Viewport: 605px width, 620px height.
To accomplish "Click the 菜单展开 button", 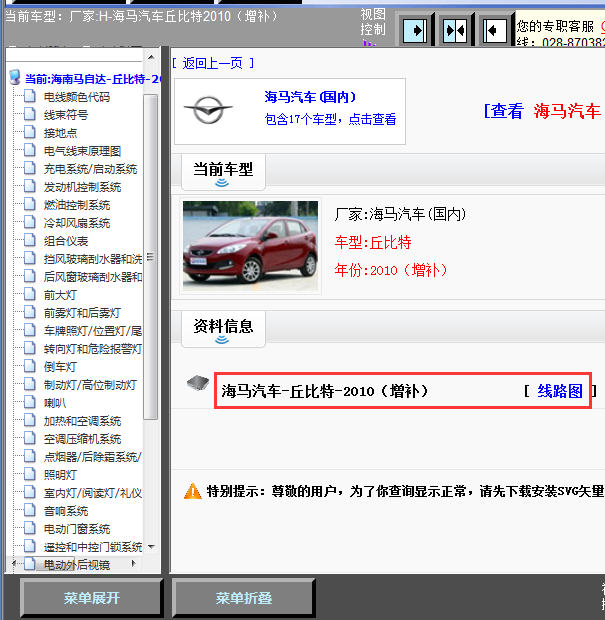I will 92,598.
